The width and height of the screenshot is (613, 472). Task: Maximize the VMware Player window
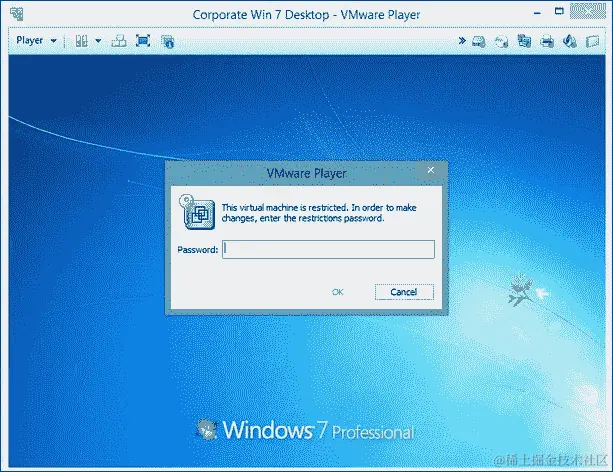click(x=559, y=11)
